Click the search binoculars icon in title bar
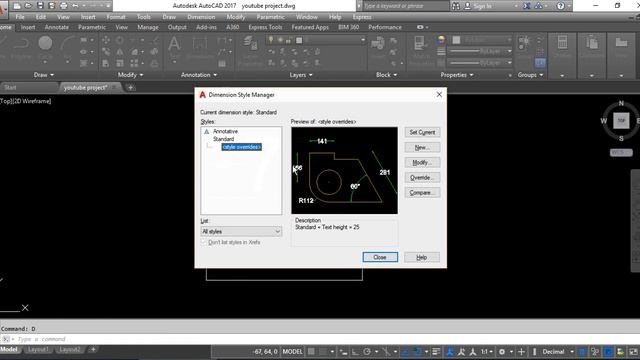Image resolution: width=640 pixels, height=360 pixels. click(x=456, y=6)
